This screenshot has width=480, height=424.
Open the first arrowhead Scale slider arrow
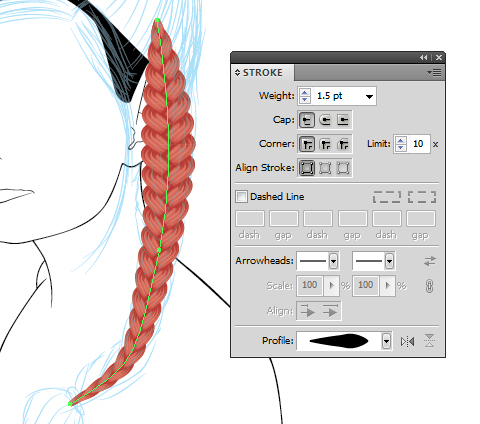coord(331,286)
